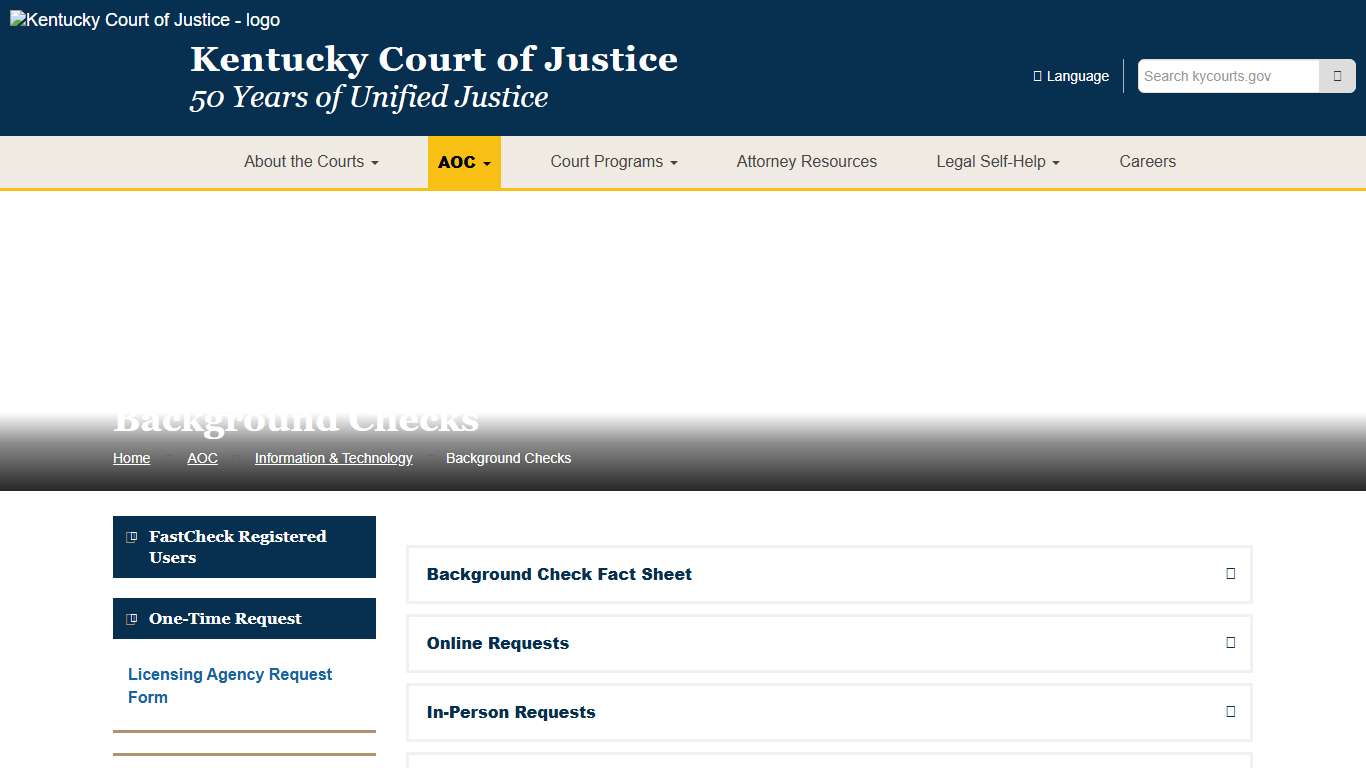Select the One-Time Request panel
Image resolution: width=1366 pixels, height=768 pixels.
244,618
